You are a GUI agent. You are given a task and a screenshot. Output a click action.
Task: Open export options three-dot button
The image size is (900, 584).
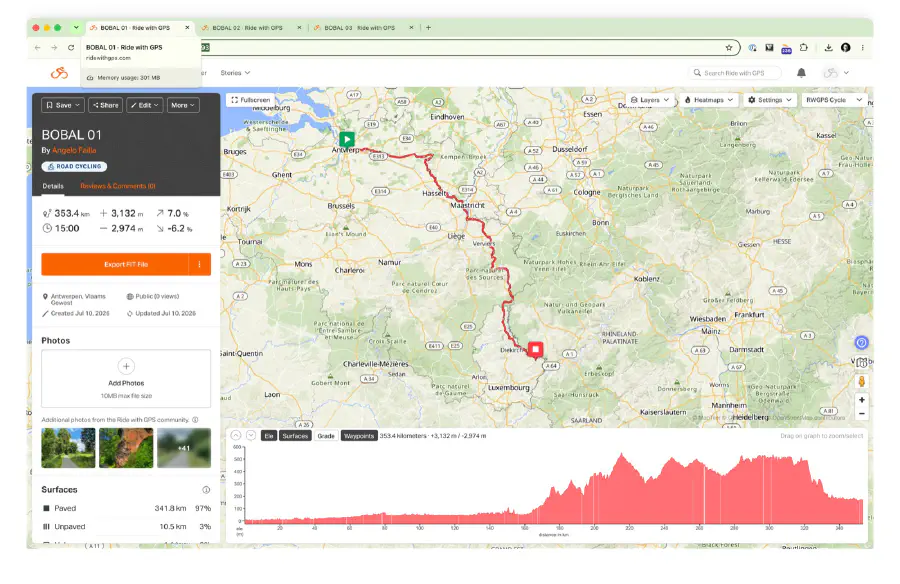(x=200, y=265)
